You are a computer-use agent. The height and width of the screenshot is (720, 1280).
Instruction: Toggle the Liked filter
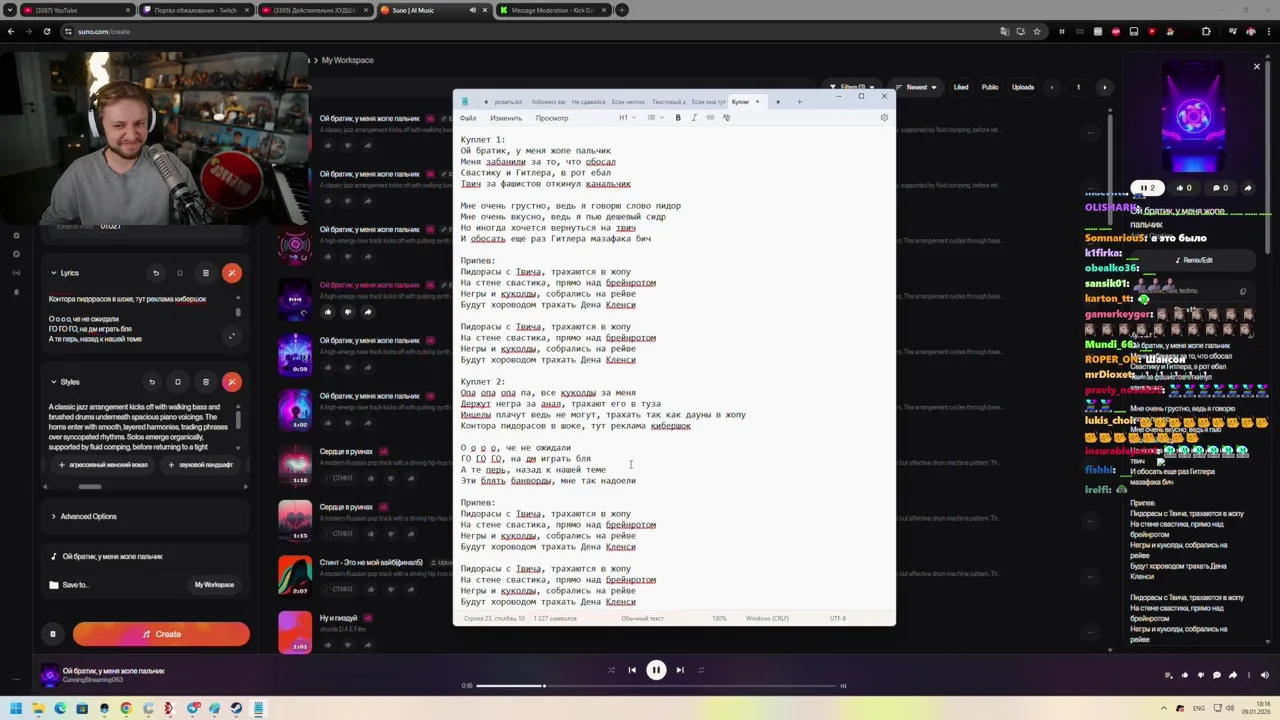(961, 87)
